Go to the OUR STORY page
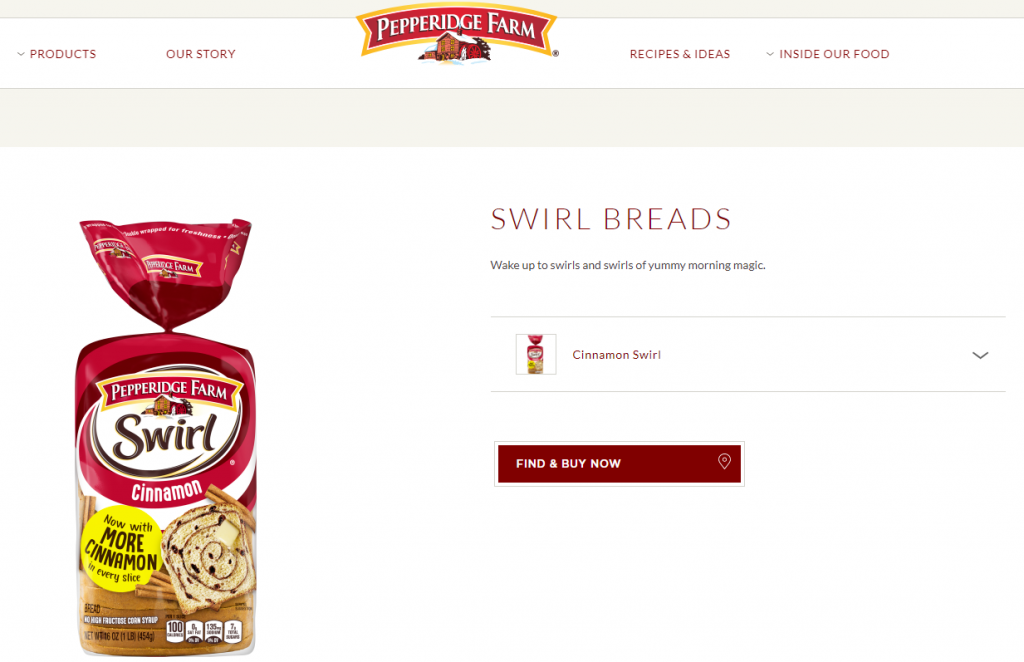 pos(200,54)
